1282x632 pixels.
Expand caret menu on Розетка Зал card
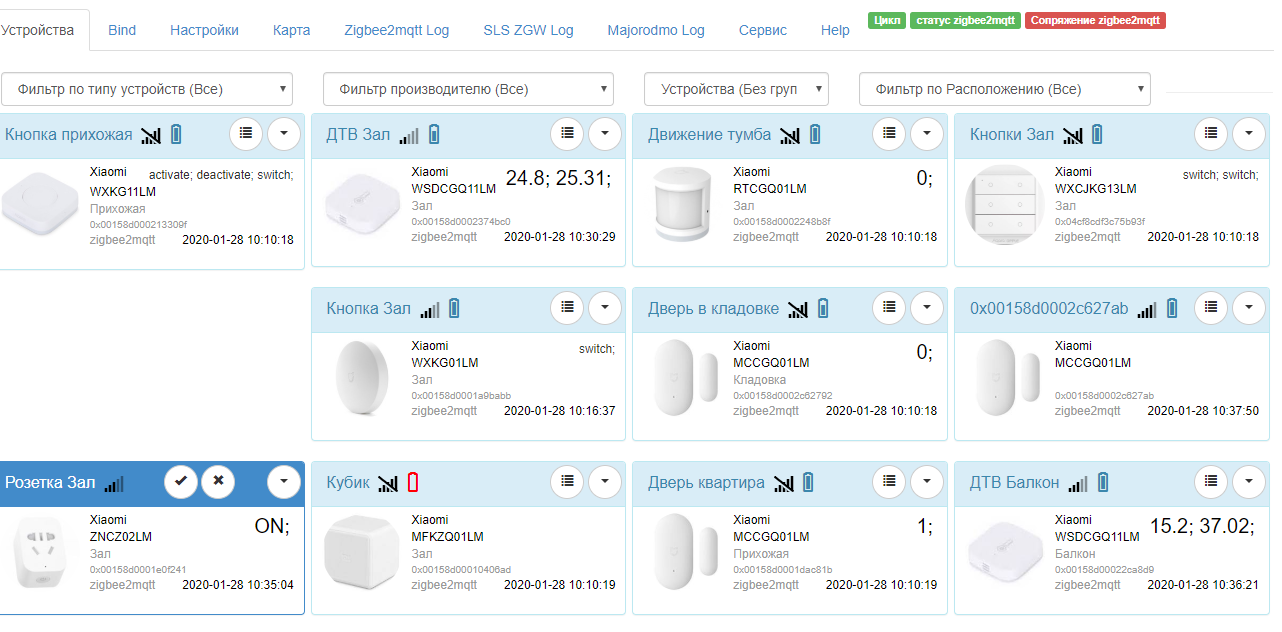284,481
